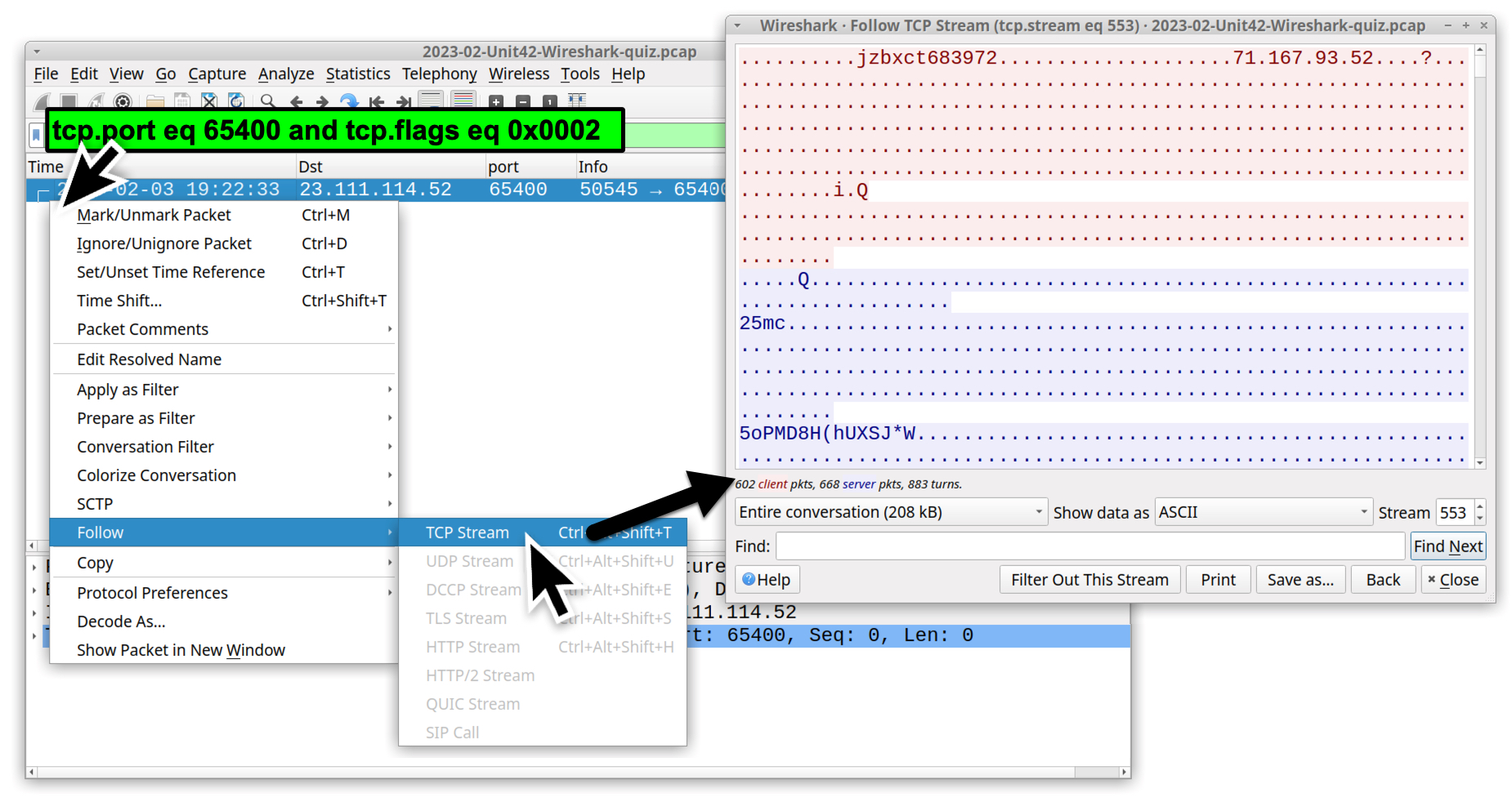Decrement the Stream number spinner
This screenshot has width=1512, height=798.
1480,519
